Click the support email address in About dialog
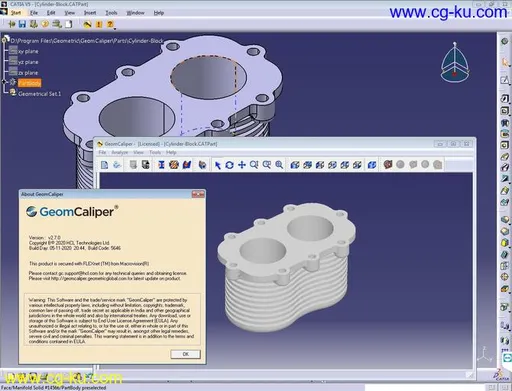 [x=78, y=273]
